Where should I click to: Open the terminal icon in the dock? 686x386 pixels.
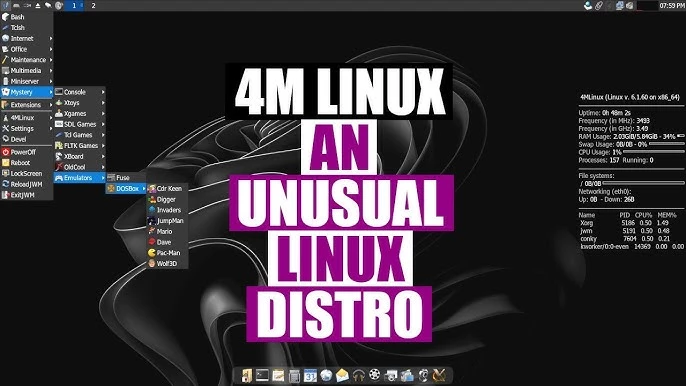point(262,375)
